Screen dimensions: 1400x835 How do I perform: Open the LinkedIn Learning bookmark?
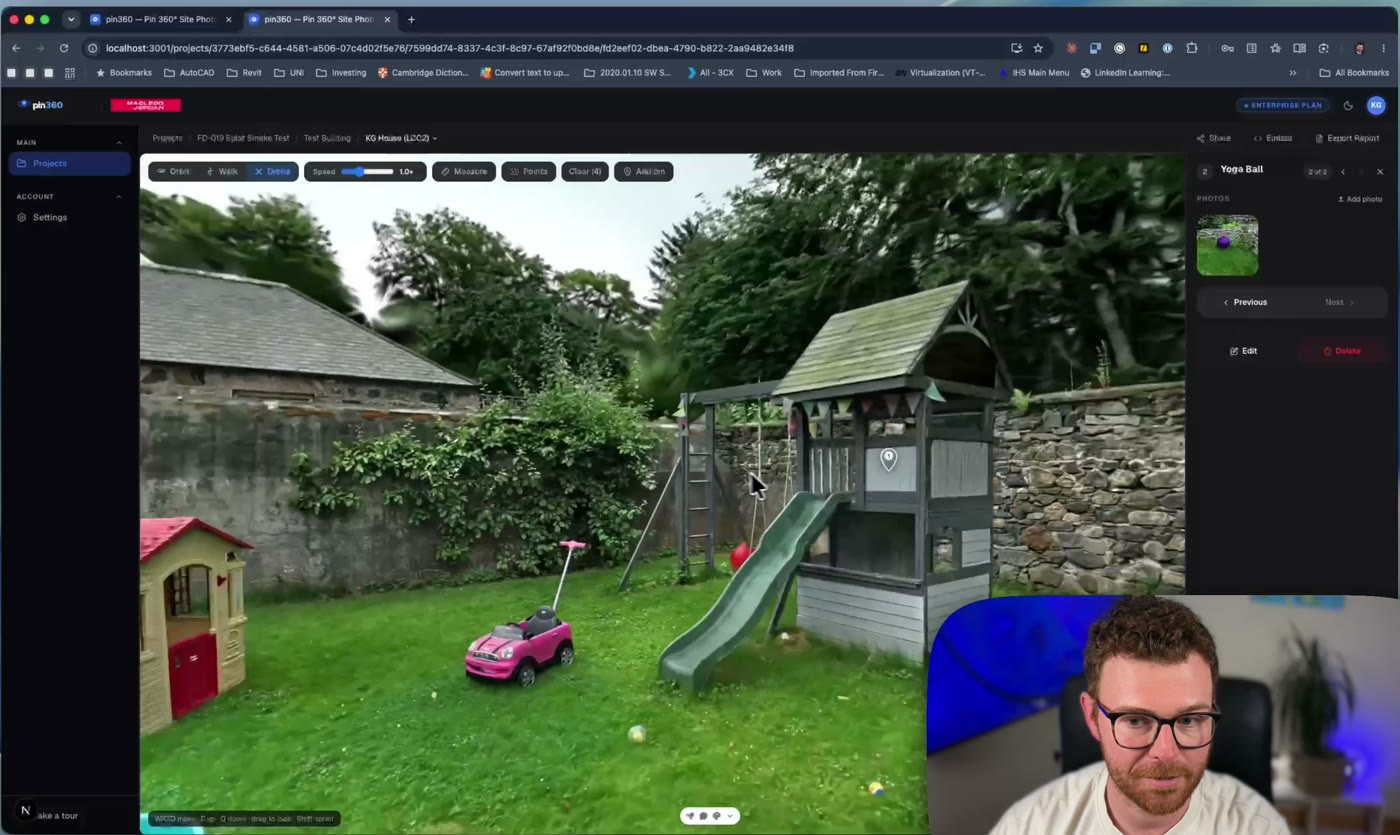click(1125, 73)
